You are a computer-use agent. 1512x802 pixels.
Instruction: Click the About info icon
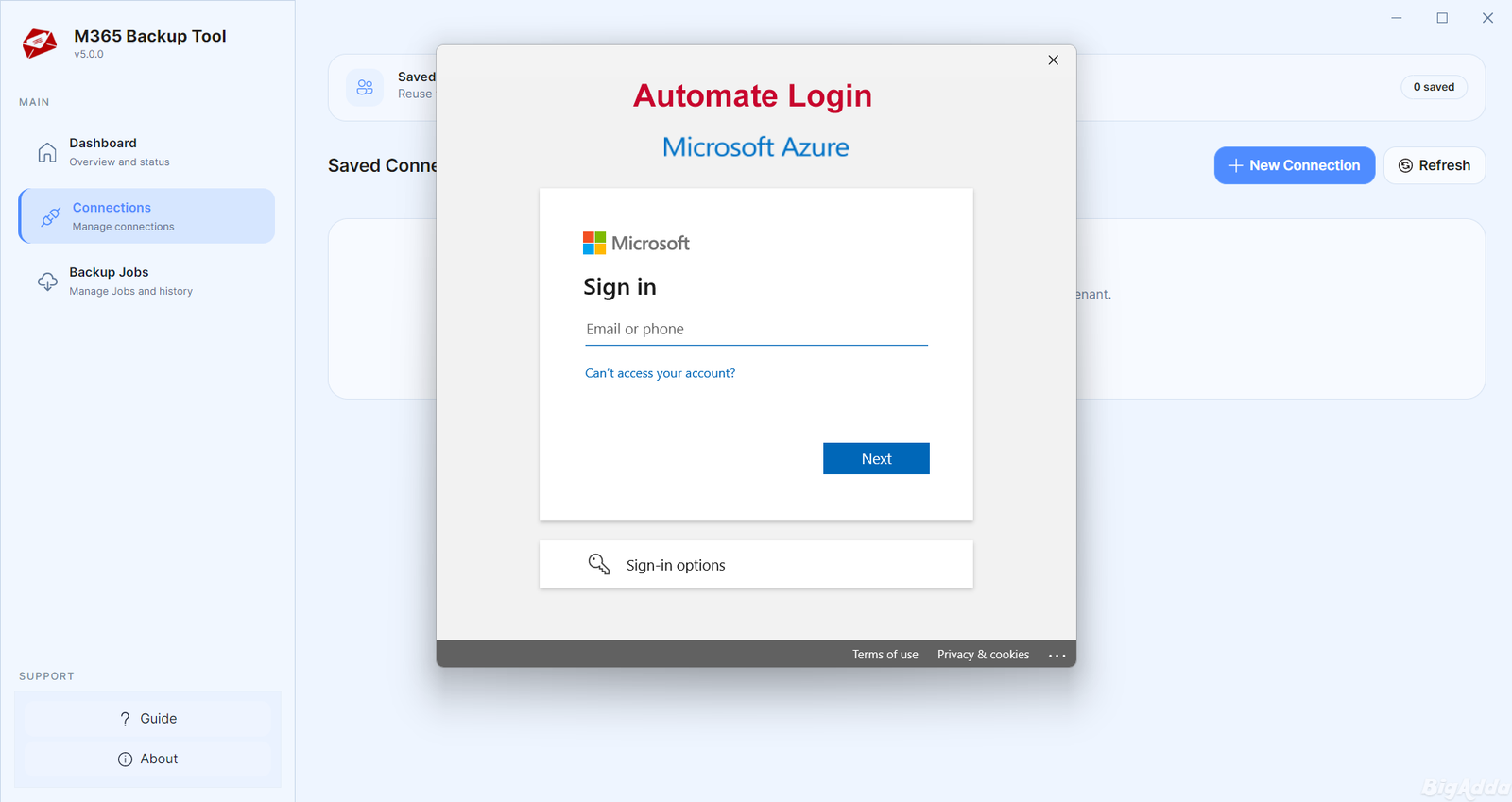click(x=125, y=759)
